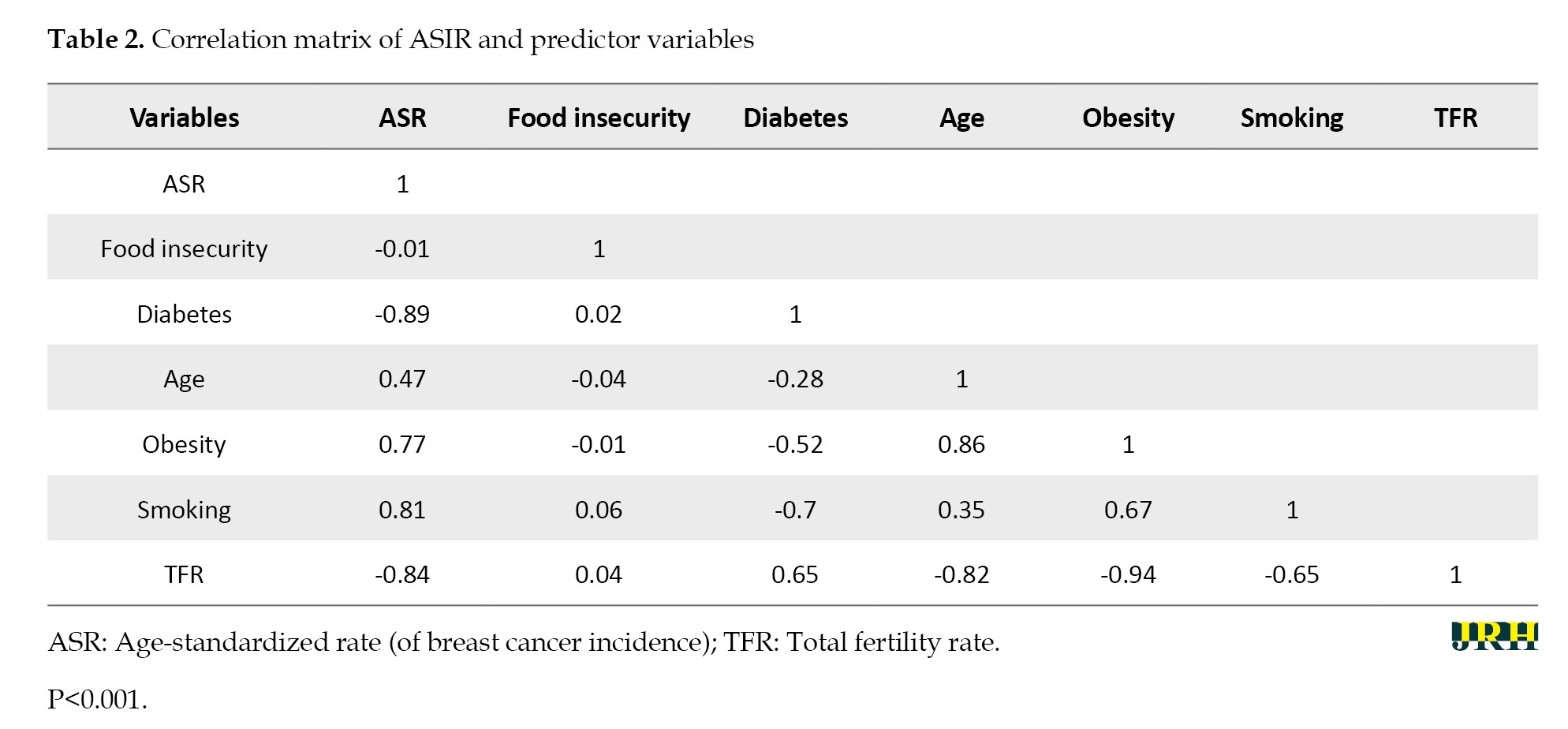Select the Table 2 caption title

click(401, 39)
